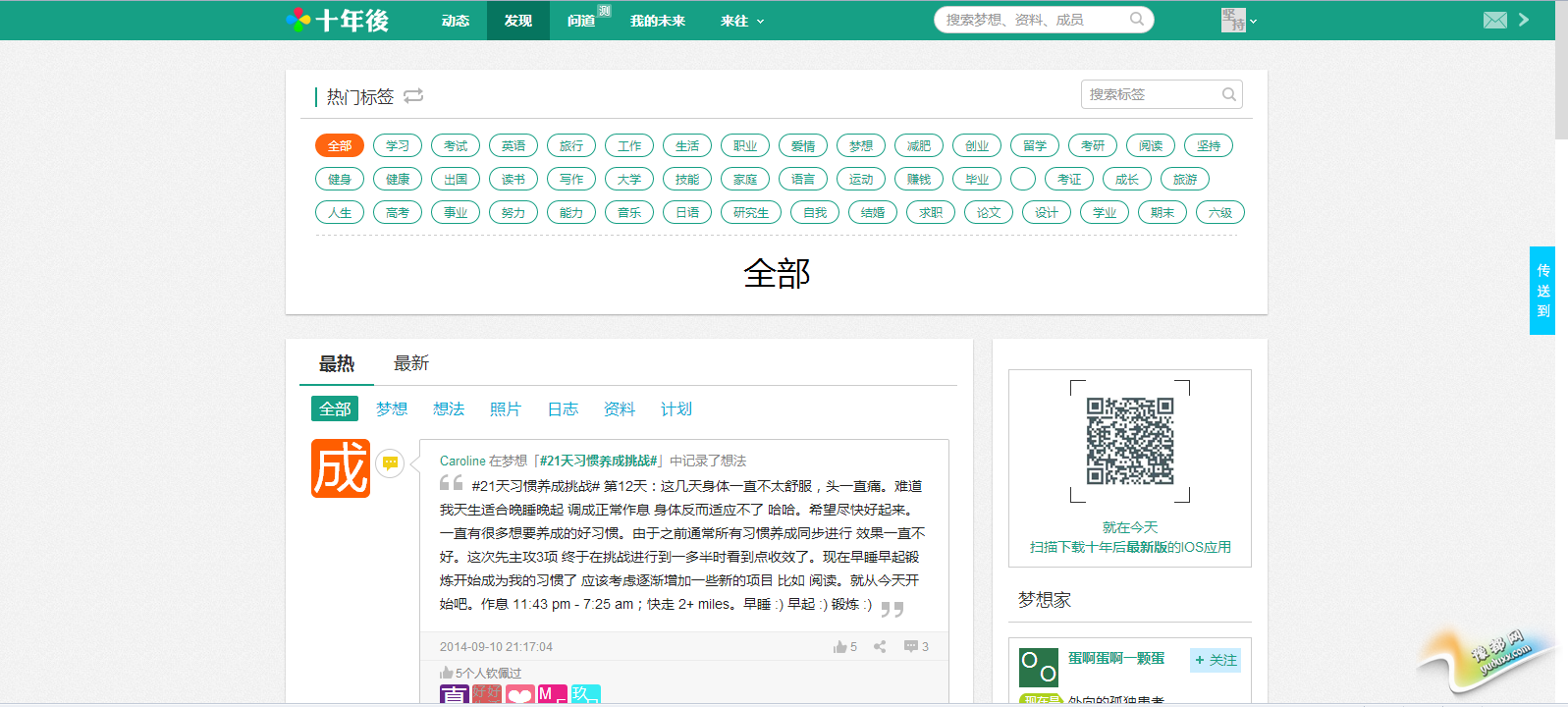Switch to the 最新 tab
Viewport: 1568px width, 707px height.
pos(411,363)
